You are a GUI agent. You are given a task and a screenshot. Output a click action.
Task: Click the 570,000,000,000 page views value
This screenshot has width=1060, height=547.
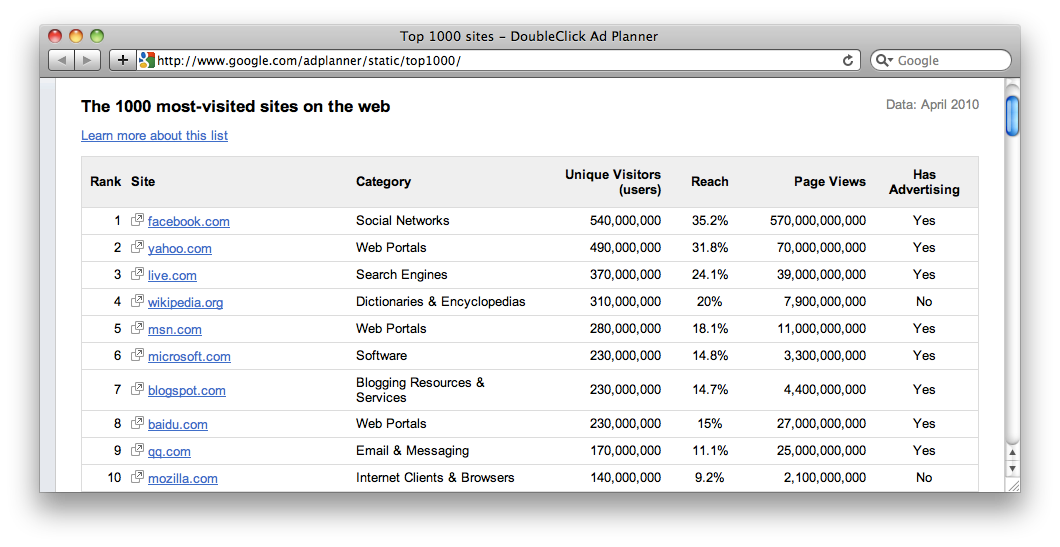[817, 220]
